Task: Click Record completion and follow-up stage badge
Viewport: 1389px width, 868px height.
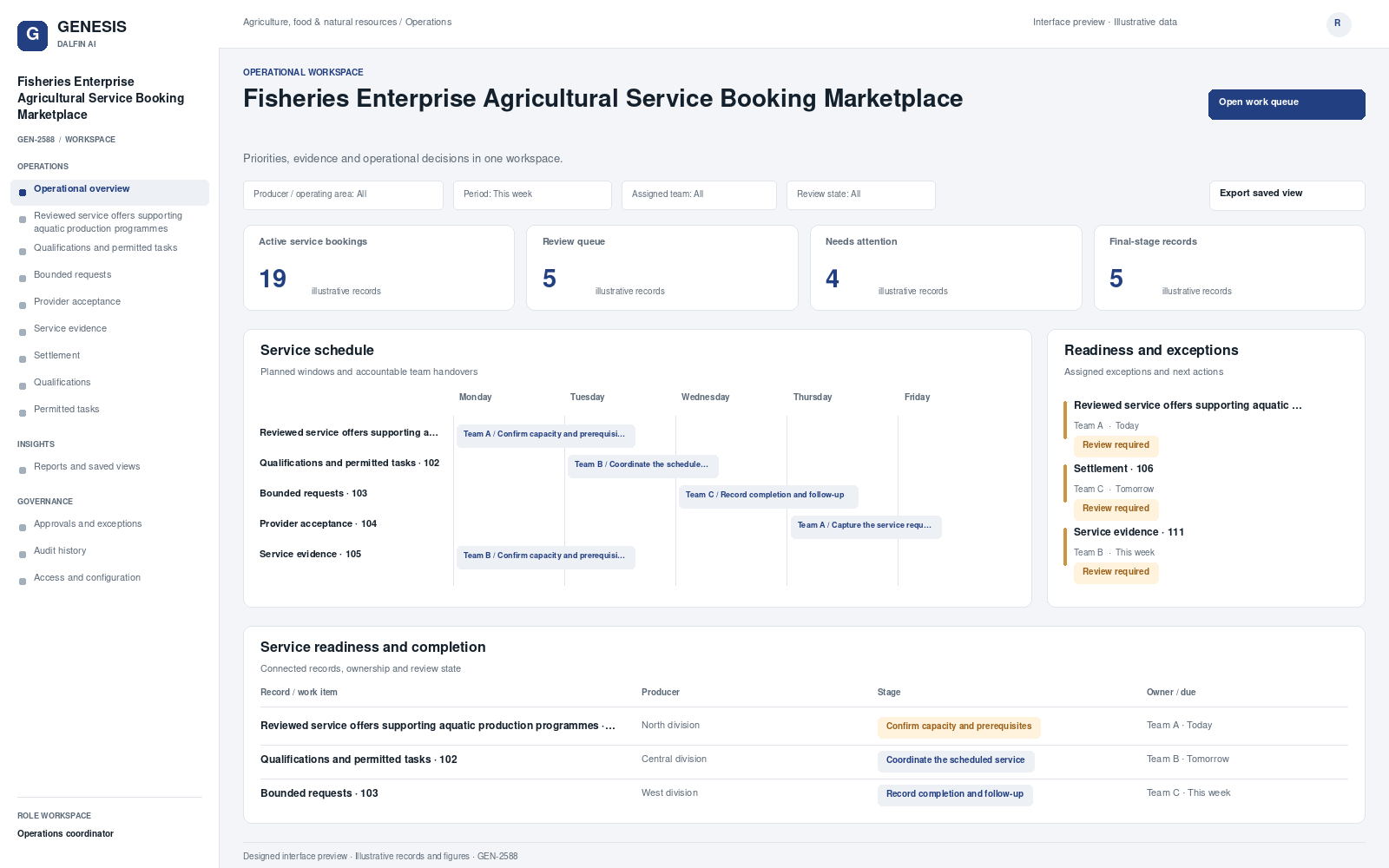Action: (x=954, y=794)
